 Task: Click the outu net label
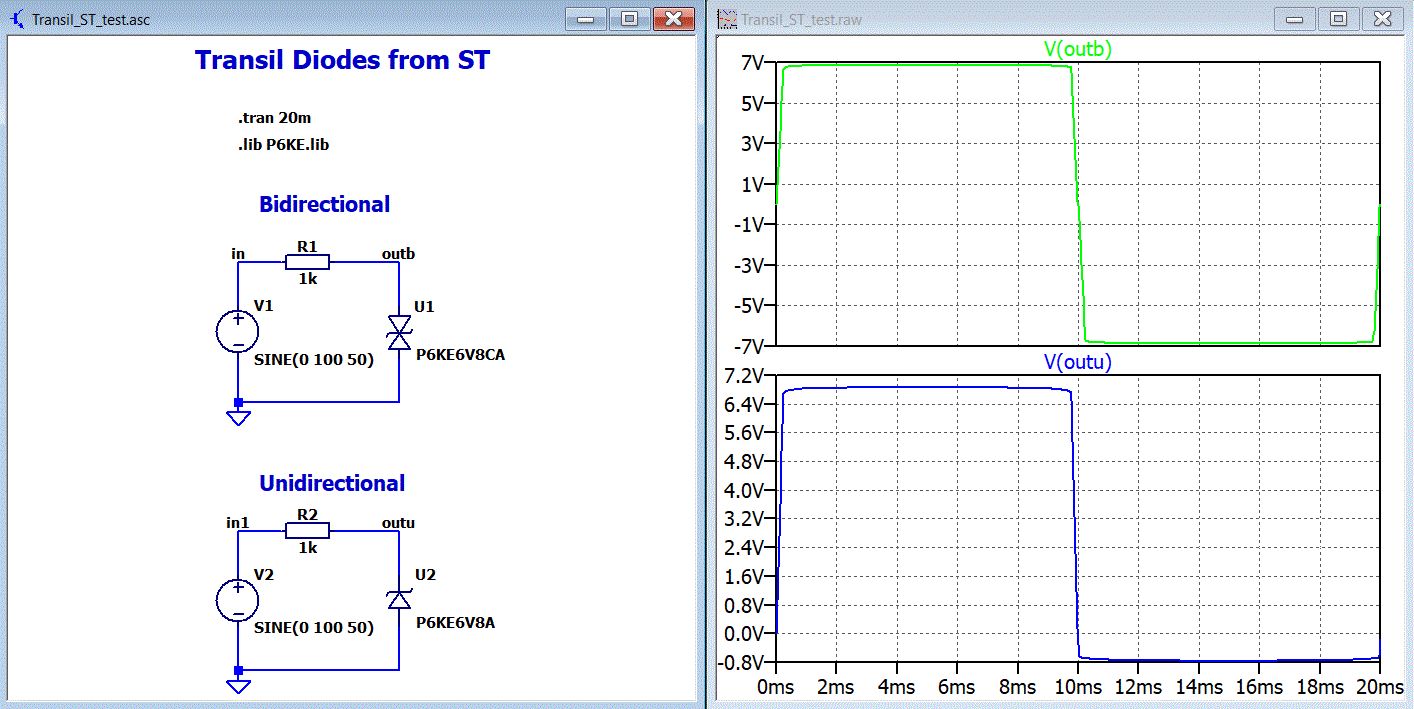pyautogui.click(x=398, y=522)
